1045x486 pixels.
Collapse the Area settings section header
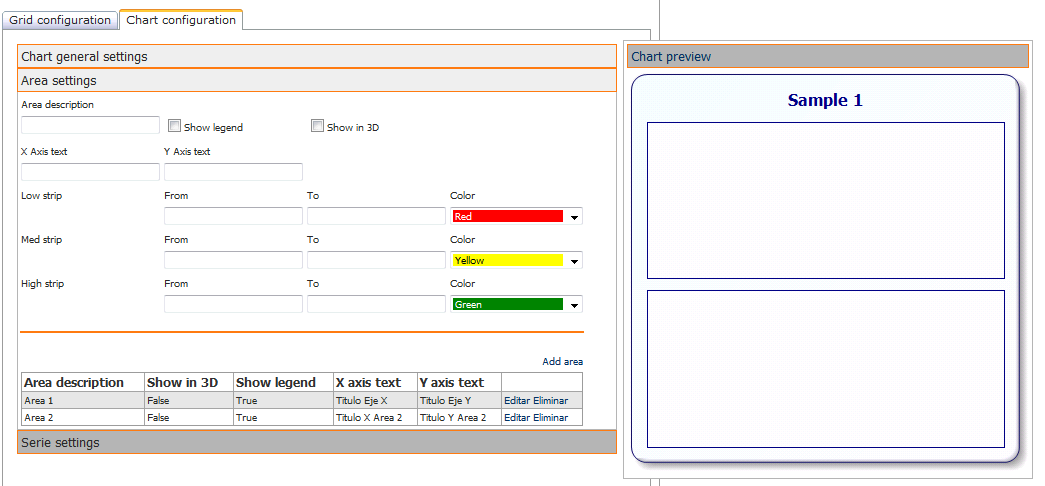tap(316, 81)
